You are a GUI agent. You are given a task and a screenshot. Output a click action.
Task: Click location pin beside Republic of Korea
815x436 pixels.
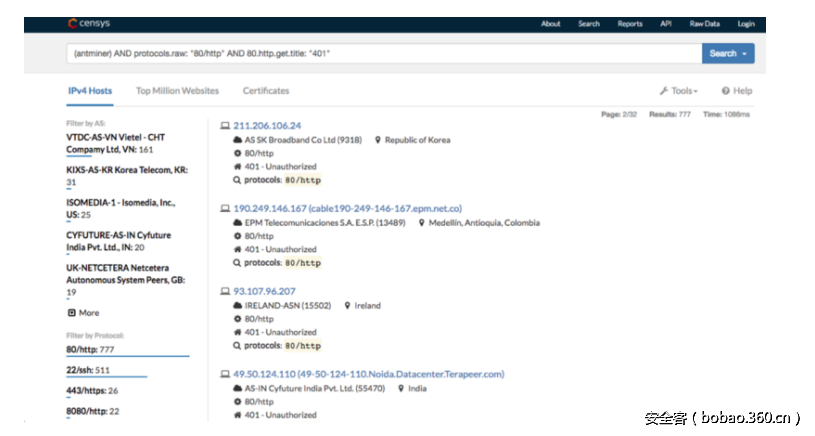[378, 140]
